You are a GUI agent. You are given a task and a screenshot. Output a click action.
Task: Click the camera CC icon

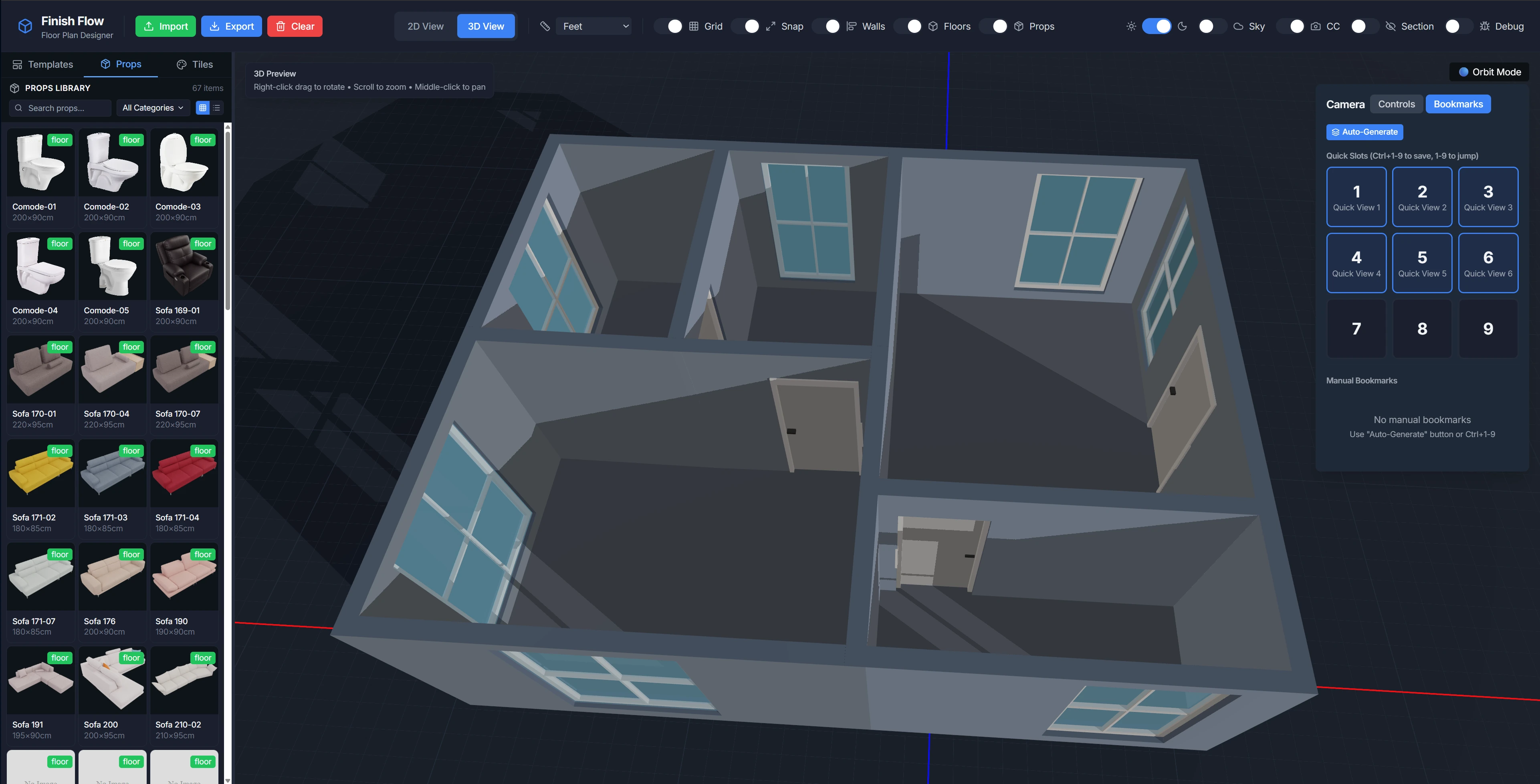click(1315, 26)
